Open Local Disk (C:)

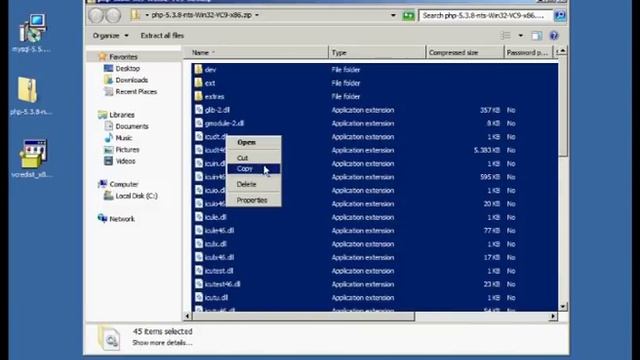(x=136, y=196)
